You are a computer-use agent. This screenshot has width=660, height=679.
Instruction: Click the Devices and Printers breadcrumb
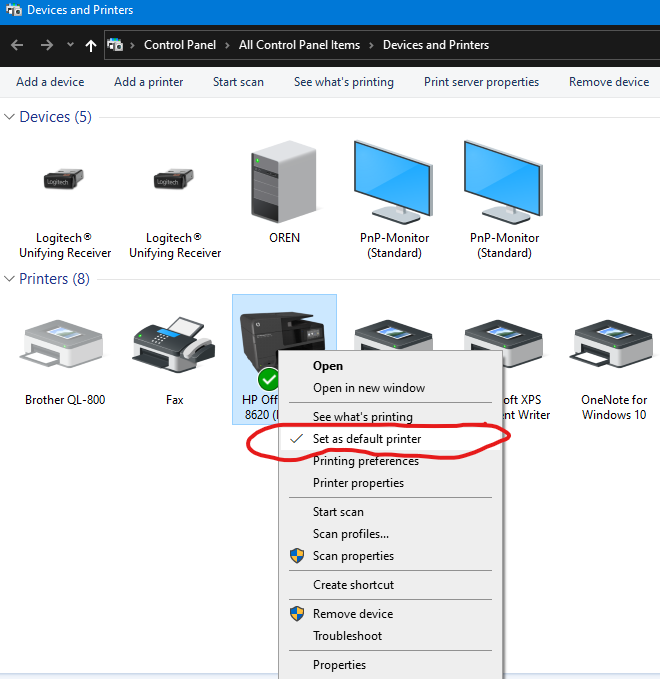(x=436, y=45)
